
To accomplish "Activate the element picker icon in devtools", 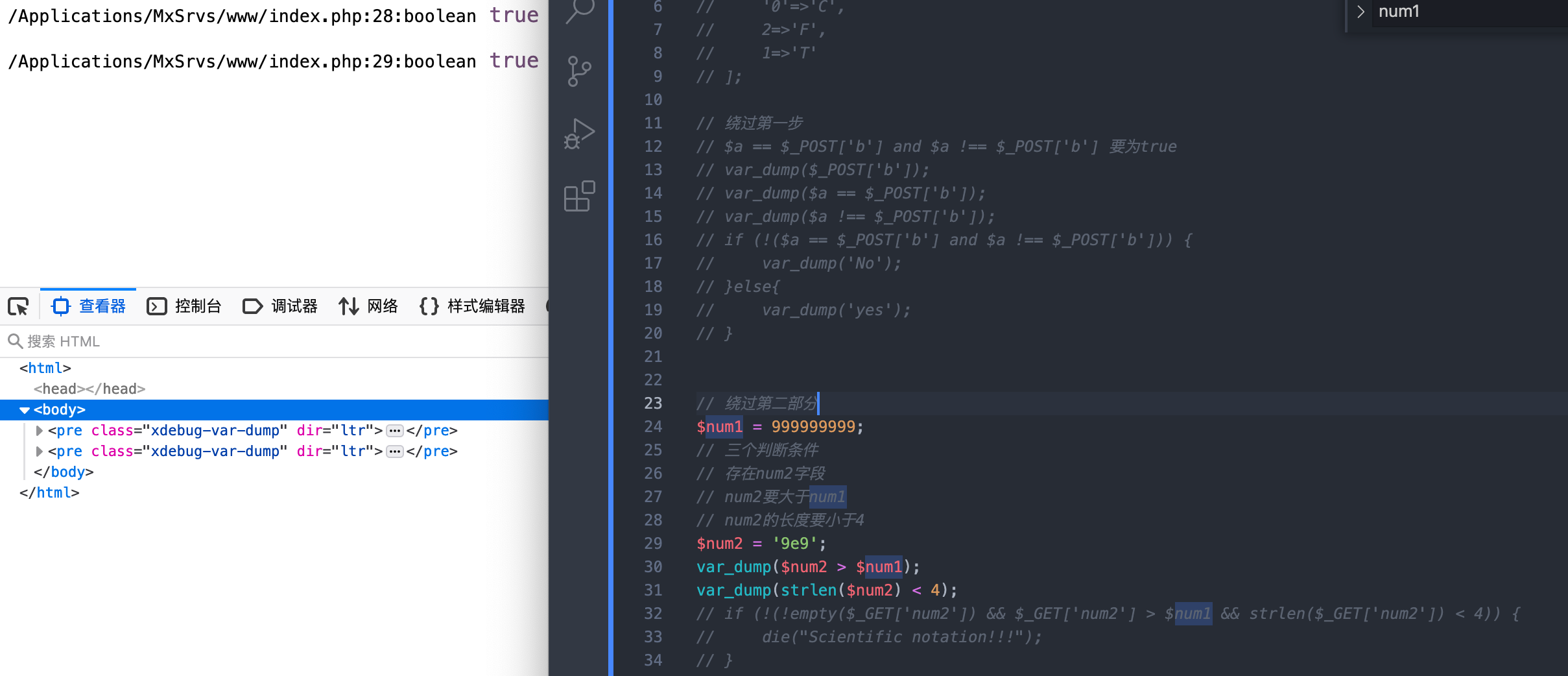I will pyautogui.click(x=18, y=306).
